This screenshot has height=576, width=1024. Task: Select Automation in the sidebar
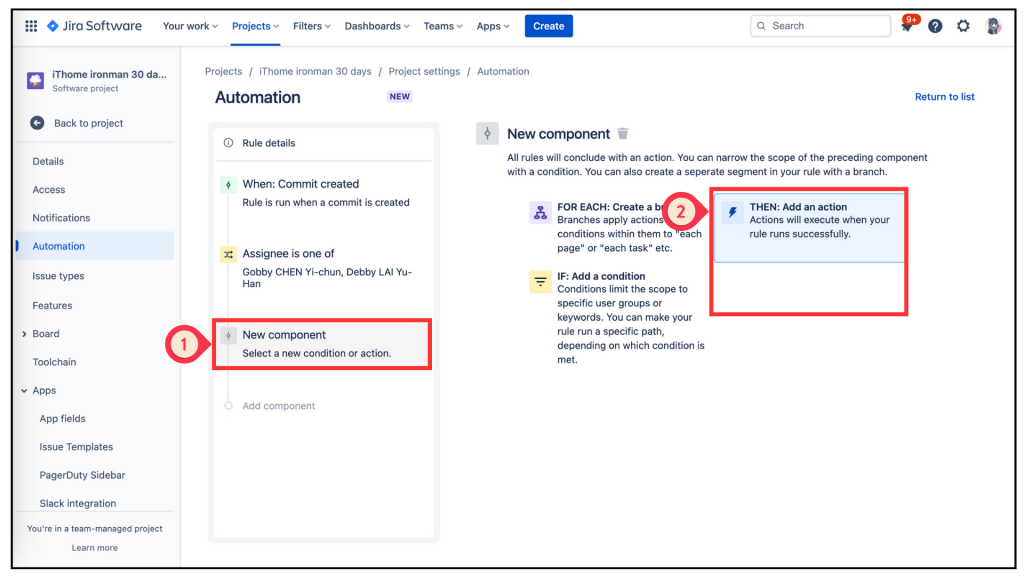95,246
